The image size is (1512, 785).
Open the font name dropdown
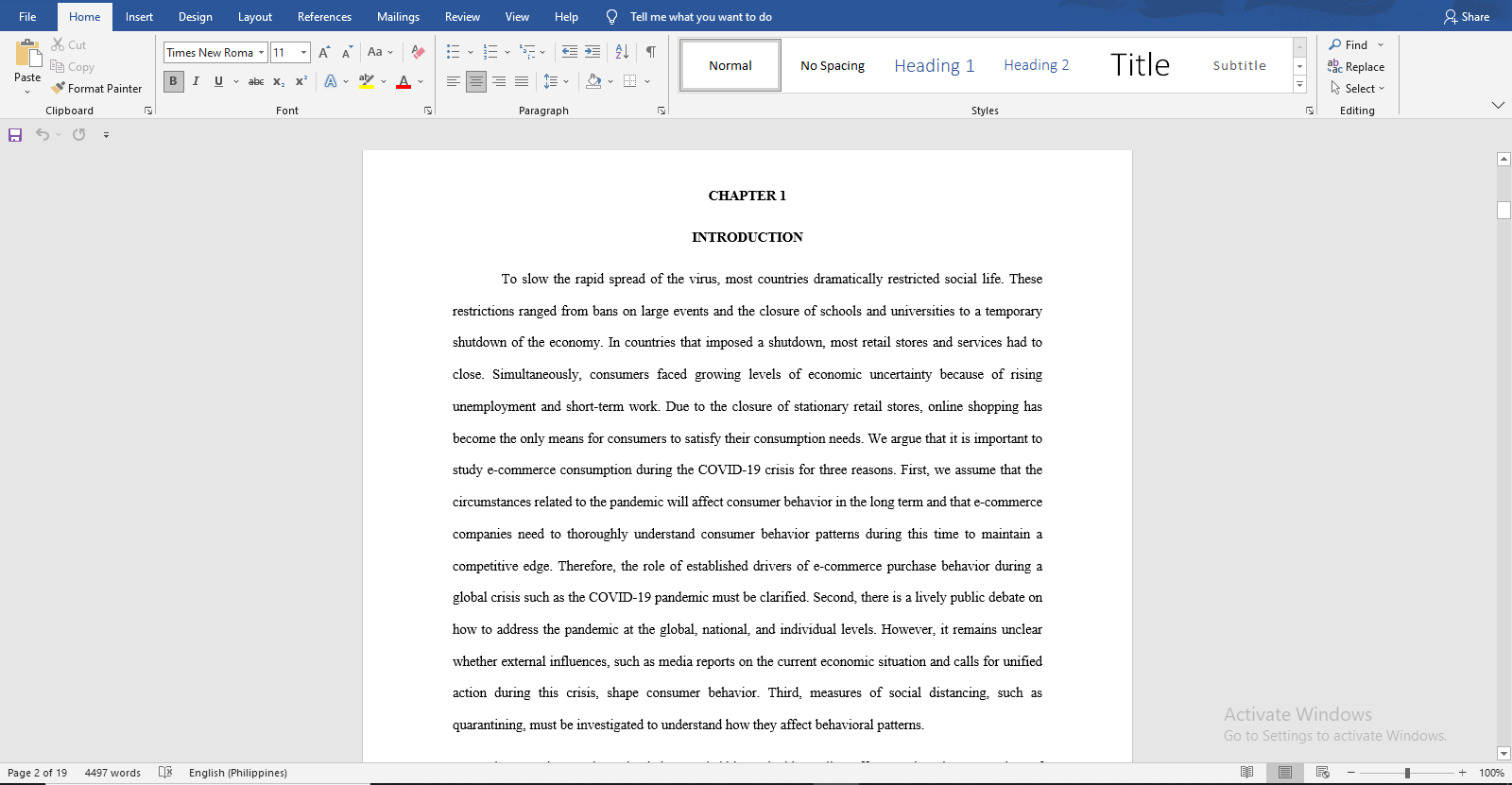point(262,53)
